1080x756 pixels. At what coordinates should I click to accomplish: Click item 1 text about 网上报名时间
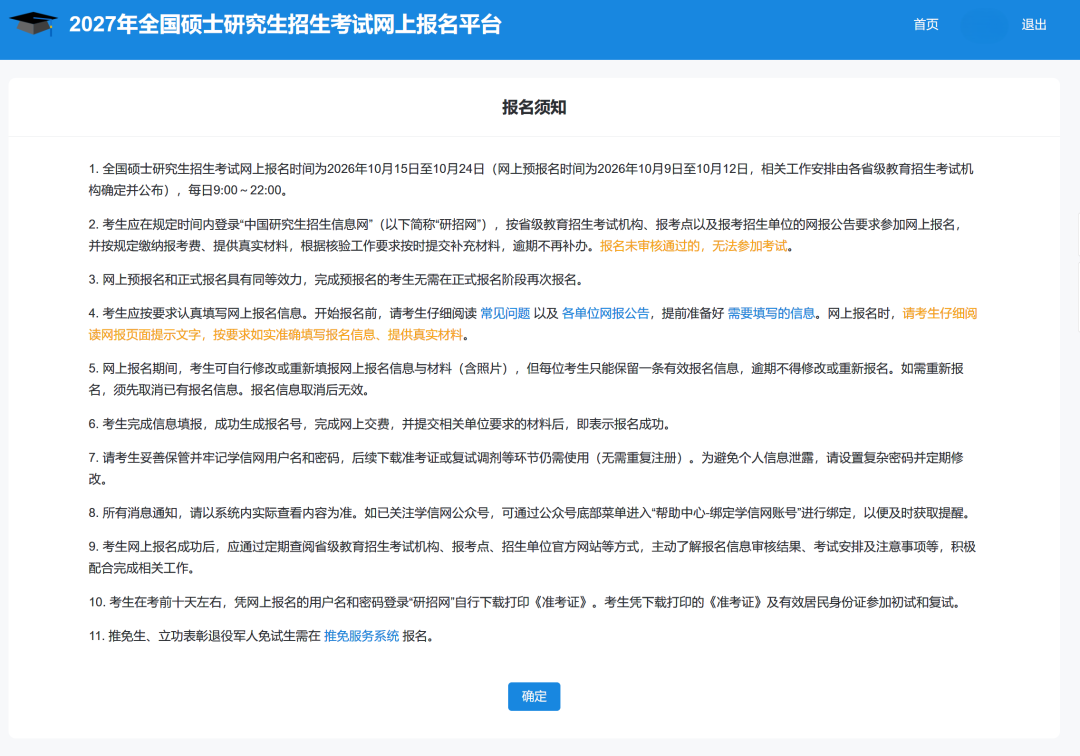(530, 180)
